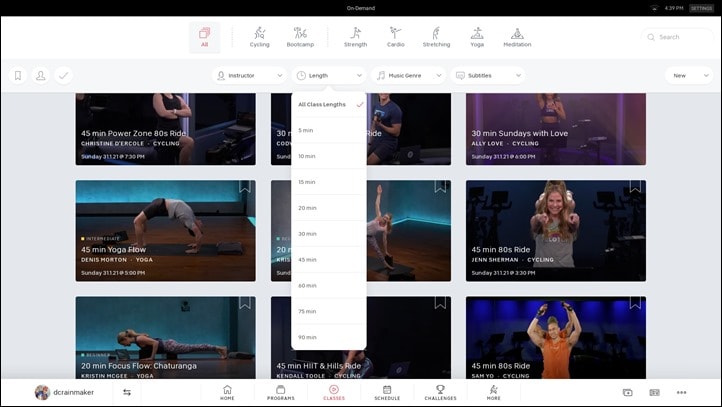Check the Wi-Fi status icon
The image size is (722, 407).
pos(654,8)
